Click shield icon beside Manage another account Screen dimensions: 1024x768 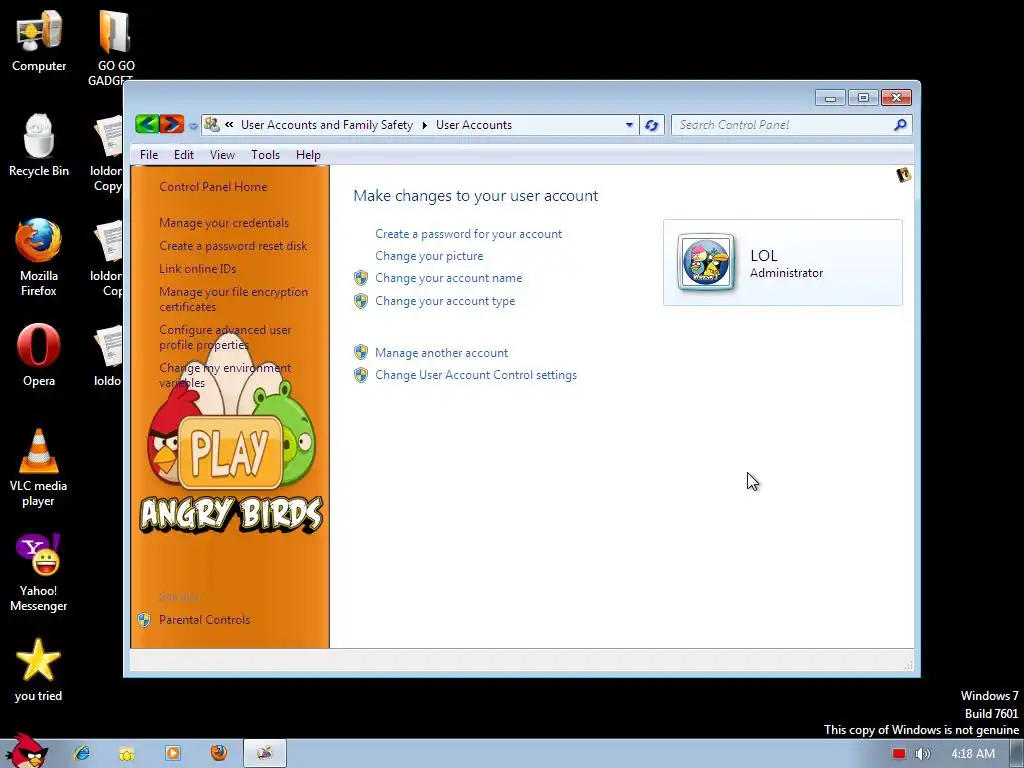coord(360,353)
